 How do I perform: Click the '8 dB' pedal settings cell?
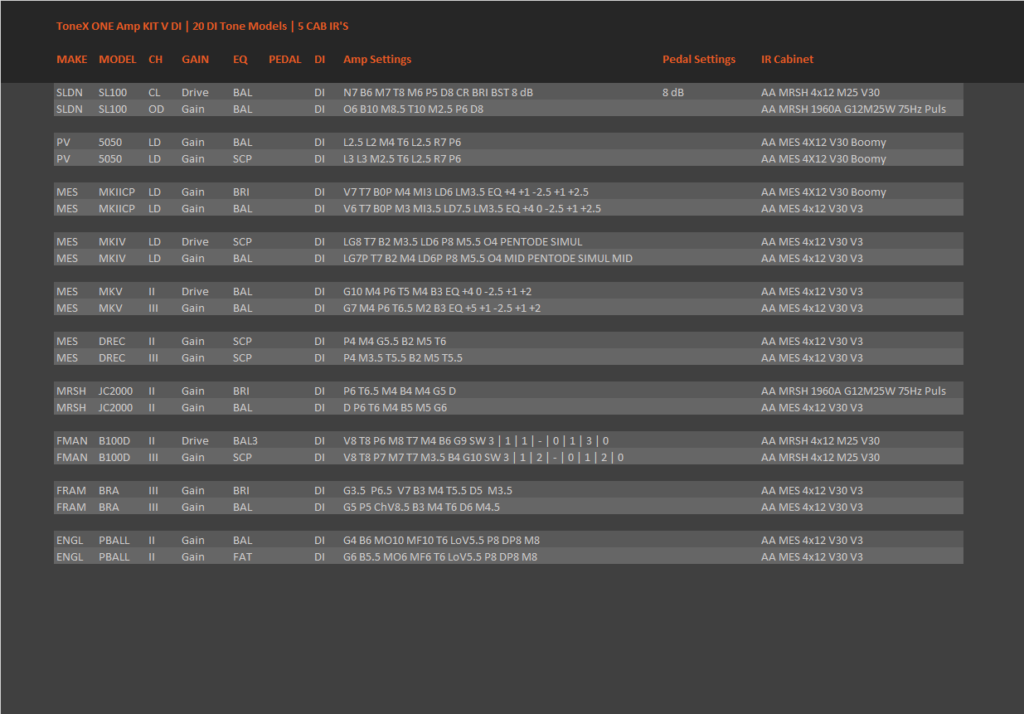tap(673, 93)
